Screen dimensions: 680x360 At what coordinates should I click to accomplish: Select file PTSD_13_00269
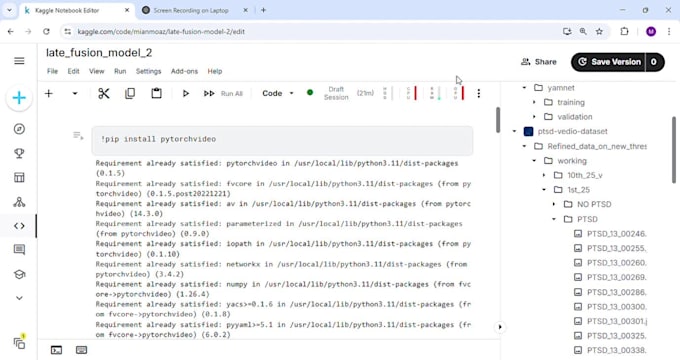pyautogui.click(x=611, y=277)
